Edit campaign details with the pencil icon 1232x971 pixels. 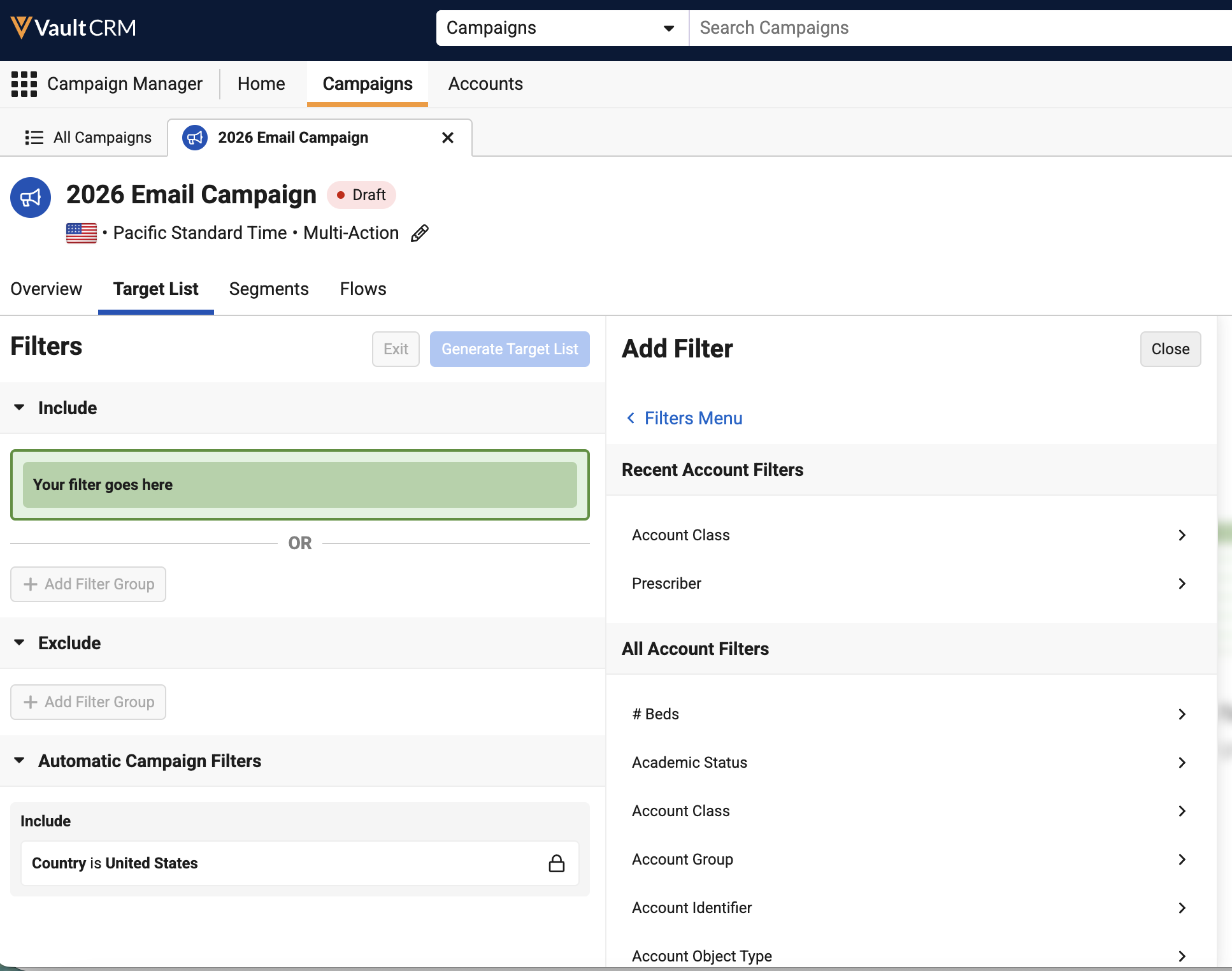click(420, 233)
